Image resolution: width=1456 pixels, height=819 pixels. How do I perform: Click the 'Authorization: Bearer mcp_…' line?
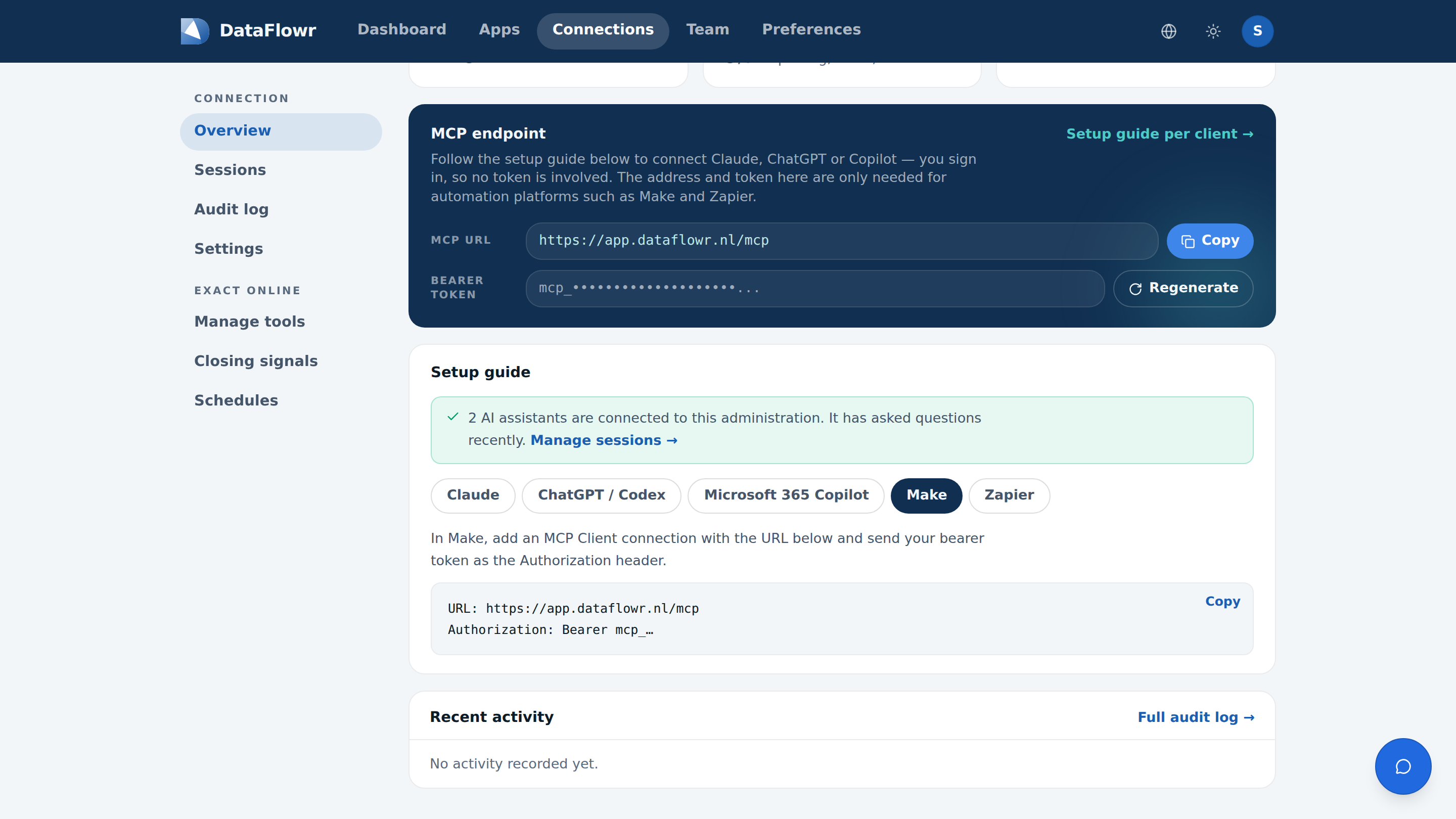550,629
